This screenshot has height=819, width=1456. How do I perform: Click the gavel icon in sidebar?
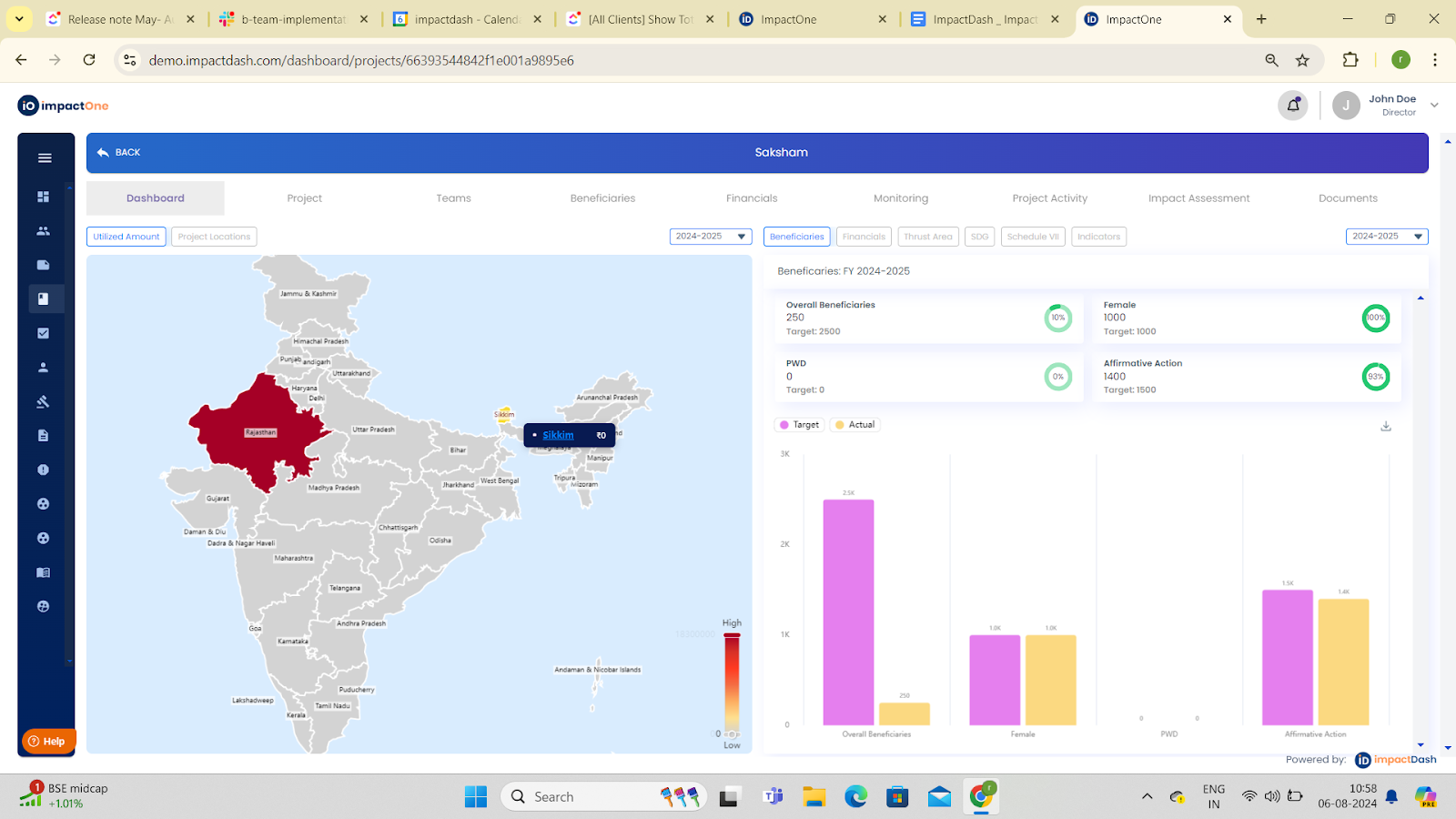[x=43, y=401]
